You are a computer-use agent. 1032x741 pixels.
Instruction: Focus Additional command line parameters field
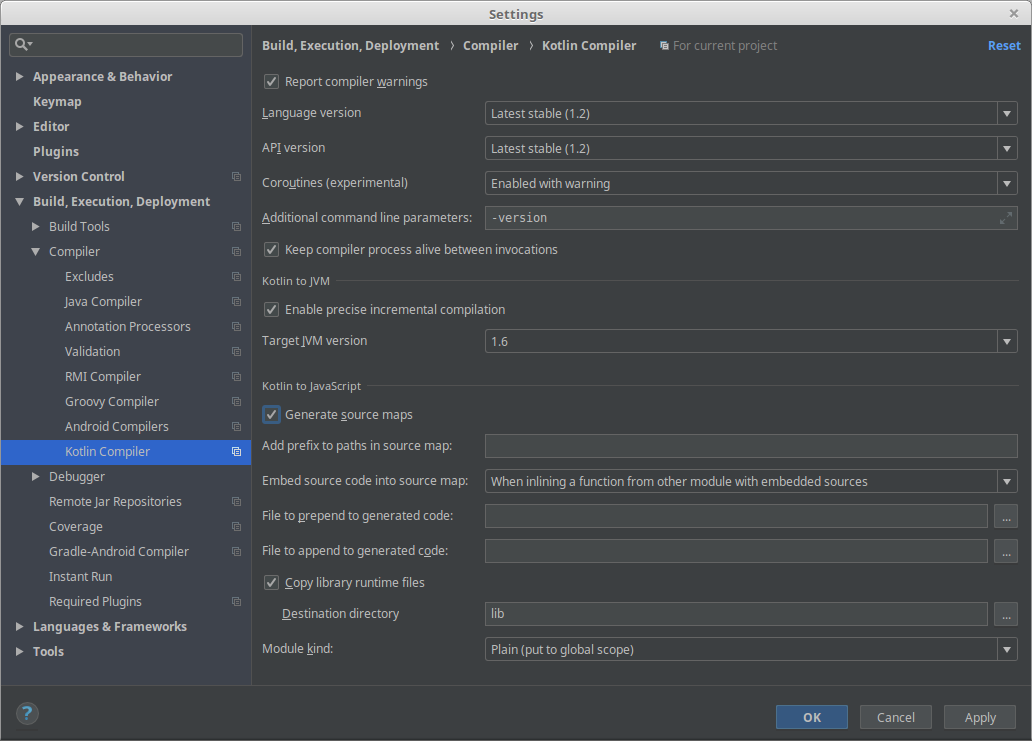point(751,218)
